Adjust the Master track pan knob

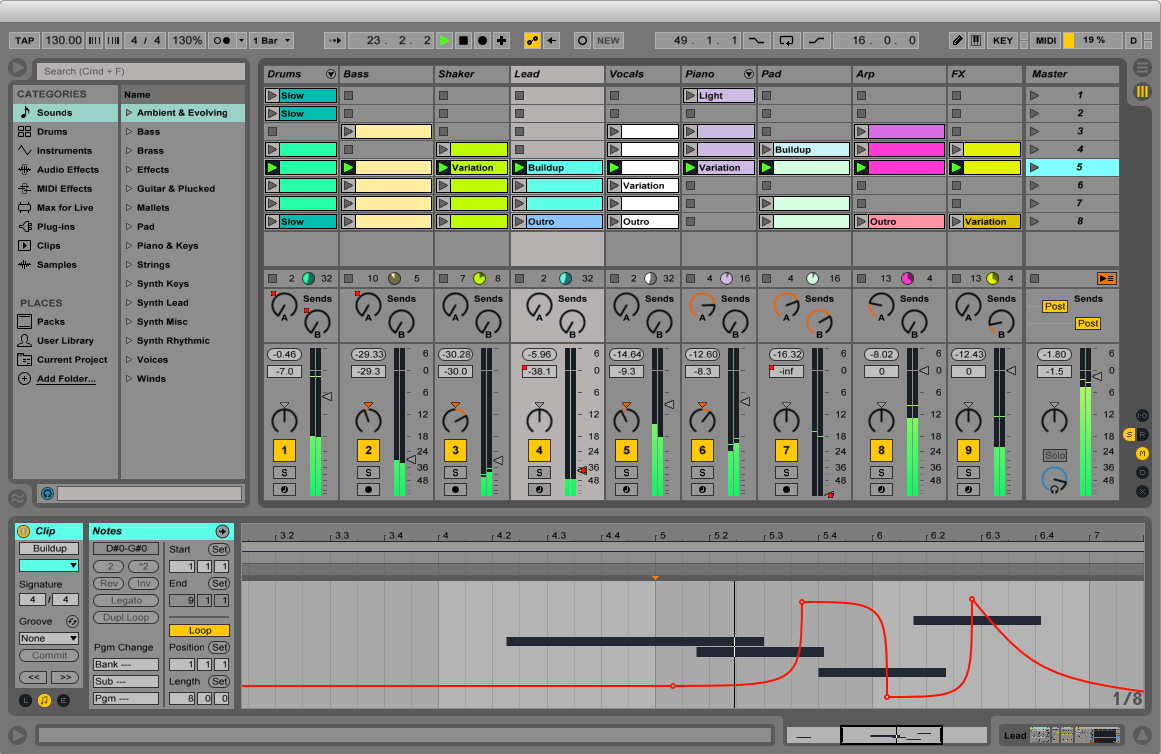pos(1054,417)
